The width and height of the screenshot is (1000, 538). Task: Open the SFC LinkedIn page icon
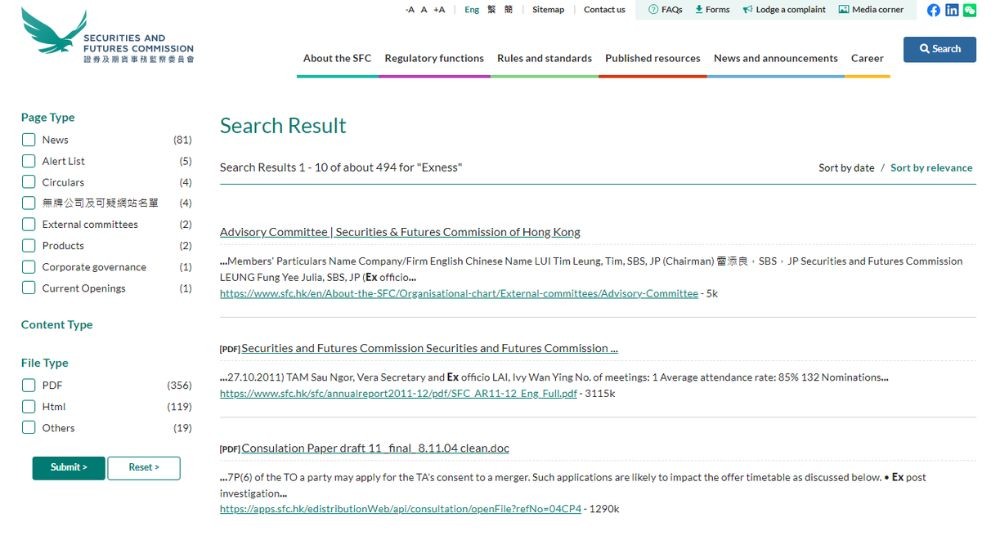951,10
